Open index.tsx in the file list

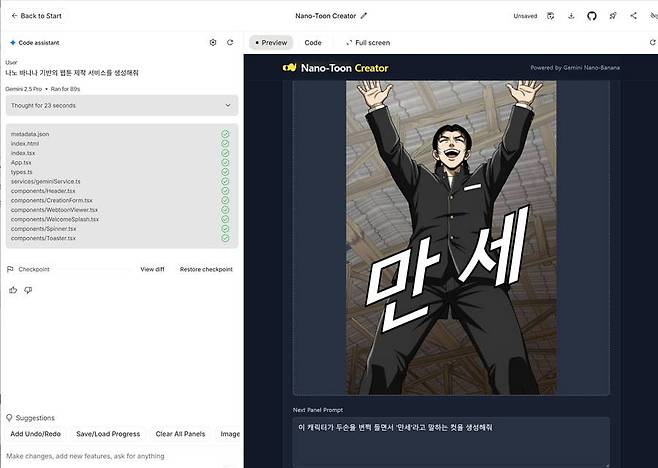[x=23, y=153]
